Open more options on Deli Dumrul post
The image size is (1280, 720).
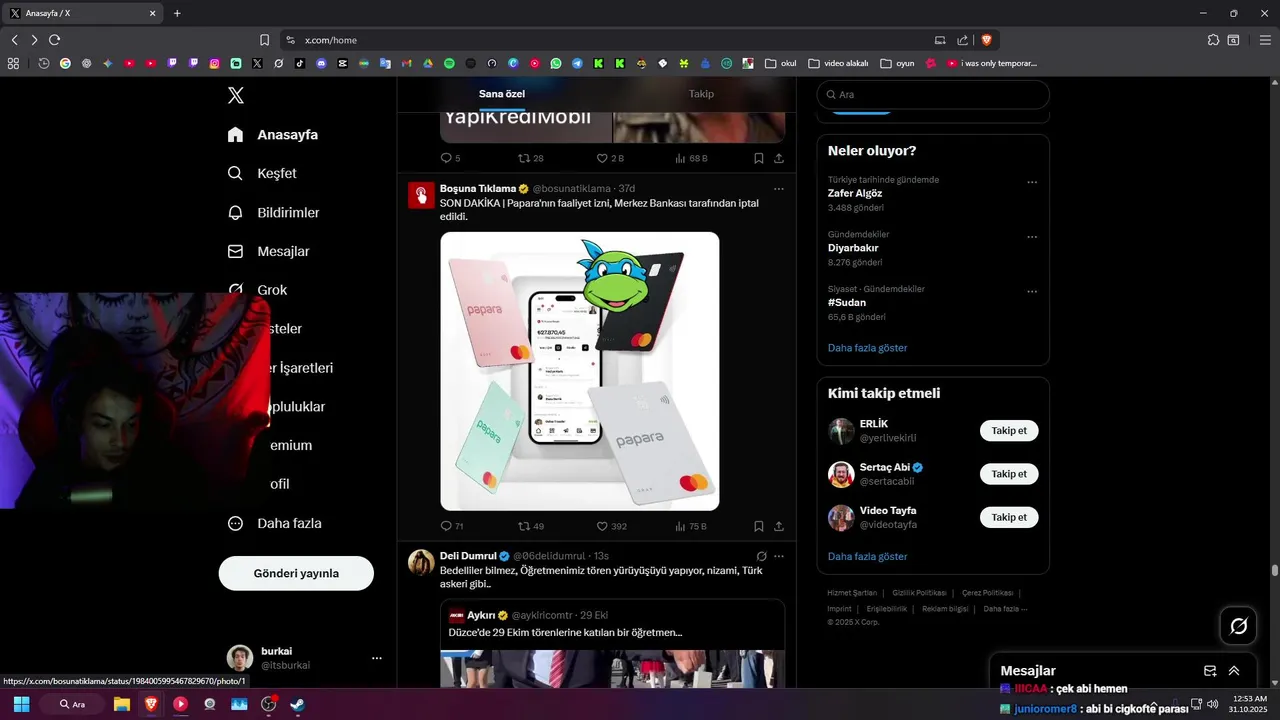click(x=779, y=556)
